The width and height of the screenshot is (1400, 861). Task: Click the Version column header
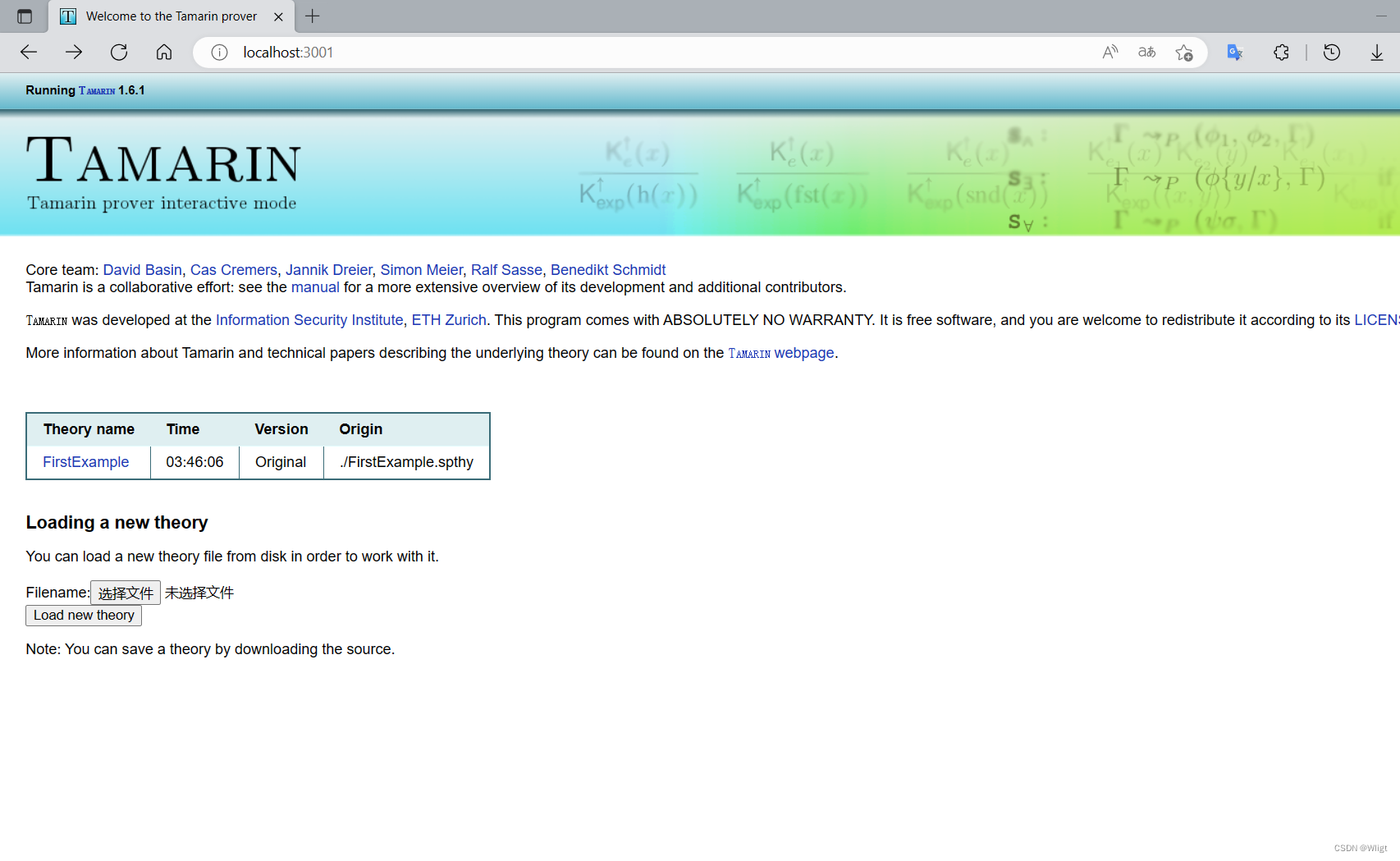[x=281, y=429]
